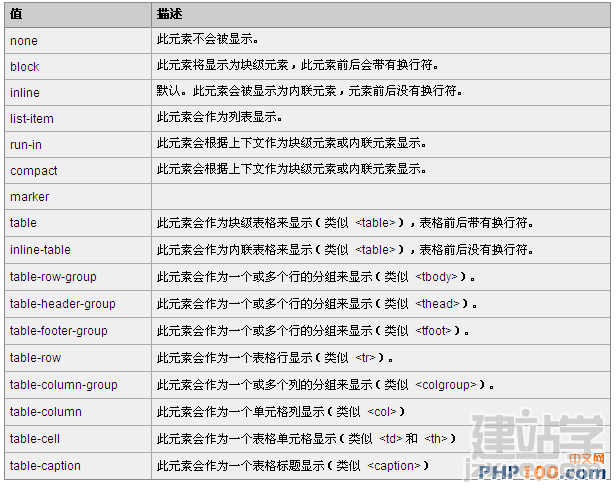This screenshot has width=616, height=489.
Task: Select the 'inline' value cell
Action: coord(78,92)
